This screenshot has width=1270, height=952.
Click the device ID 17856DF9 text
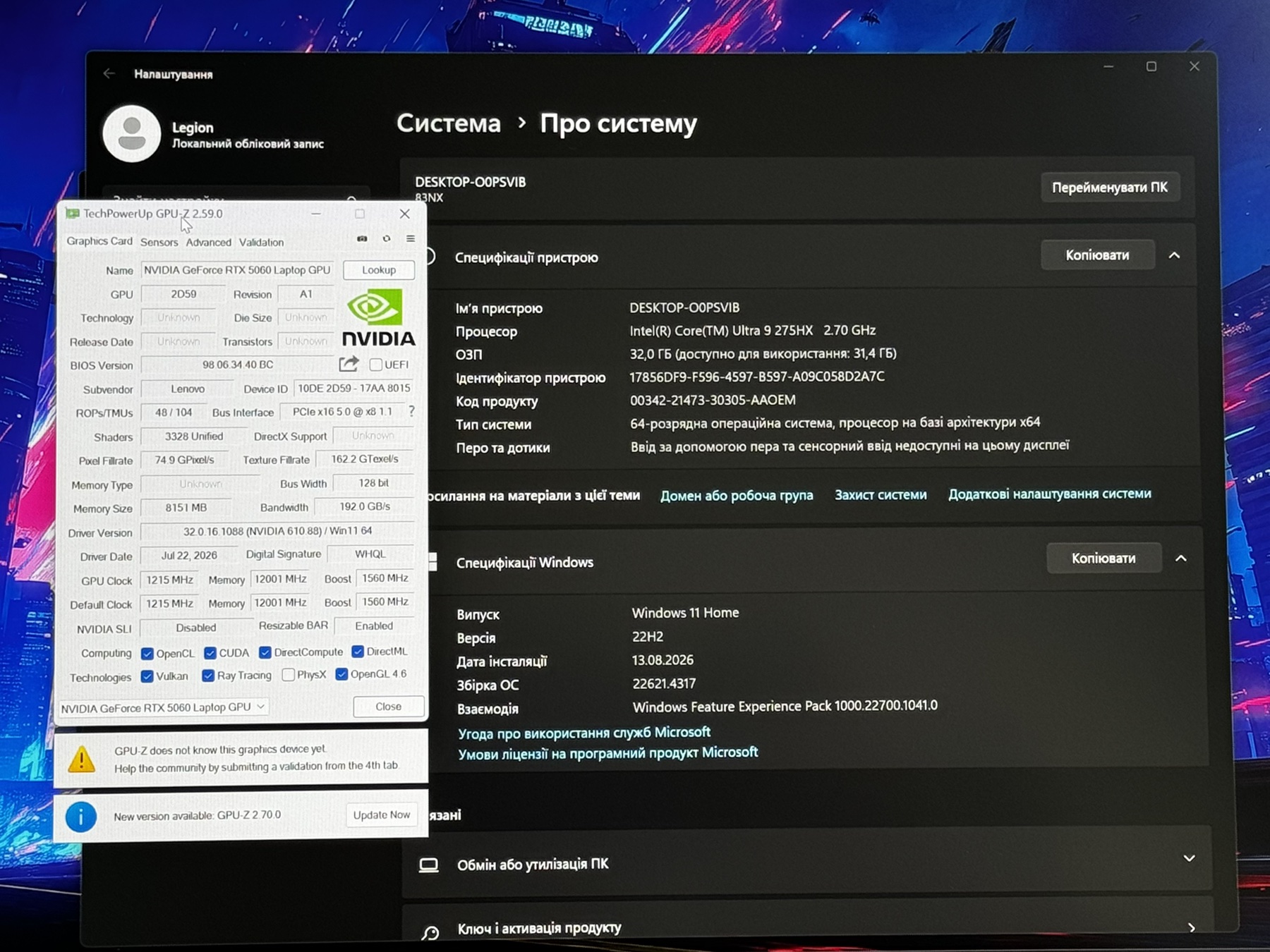(x=757, y=377)
